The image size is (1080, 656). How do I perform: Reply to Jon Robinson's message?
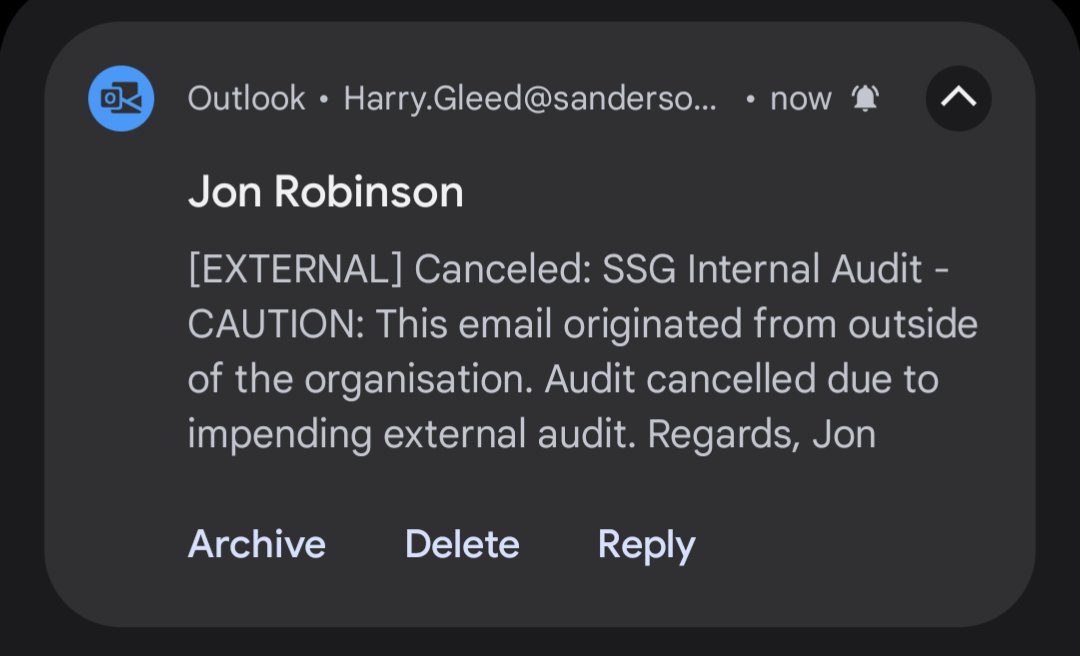click(x=646, y=544)
